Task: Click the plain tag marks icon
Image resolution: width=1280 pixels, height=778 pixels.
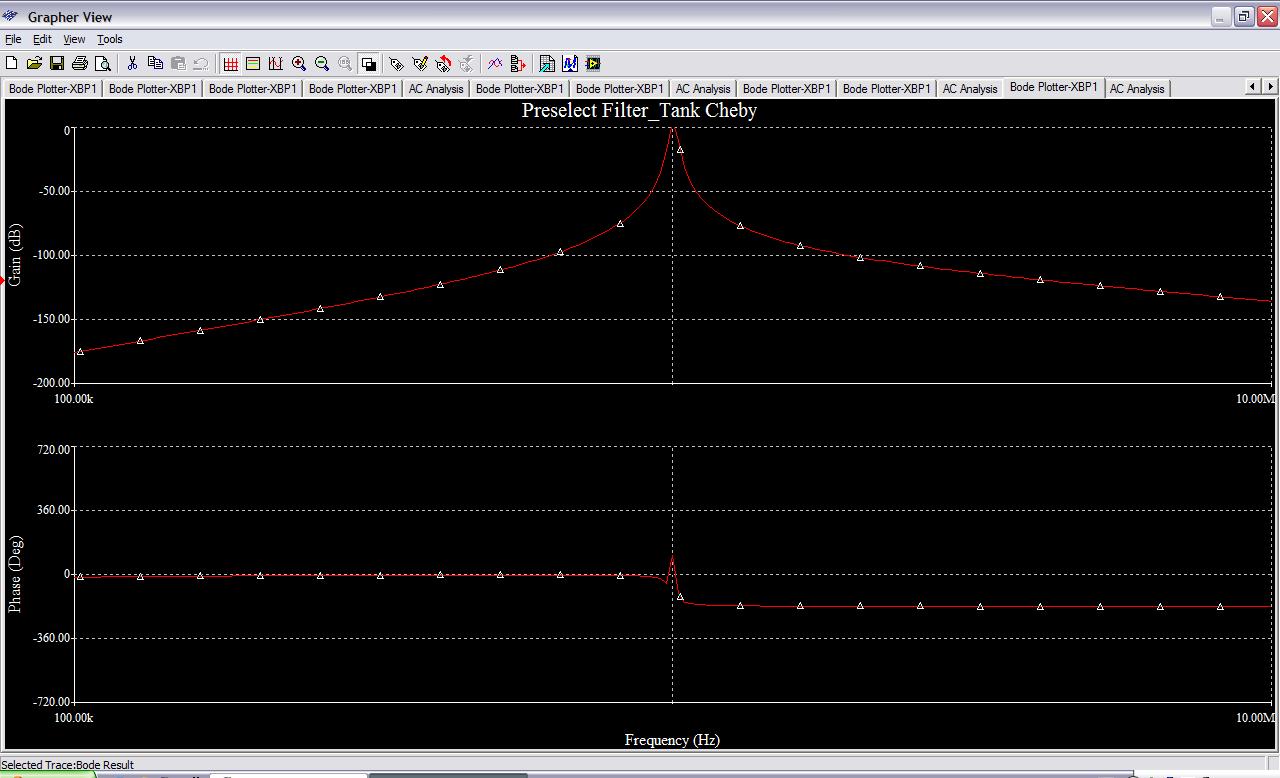Action: coord(396,63)
